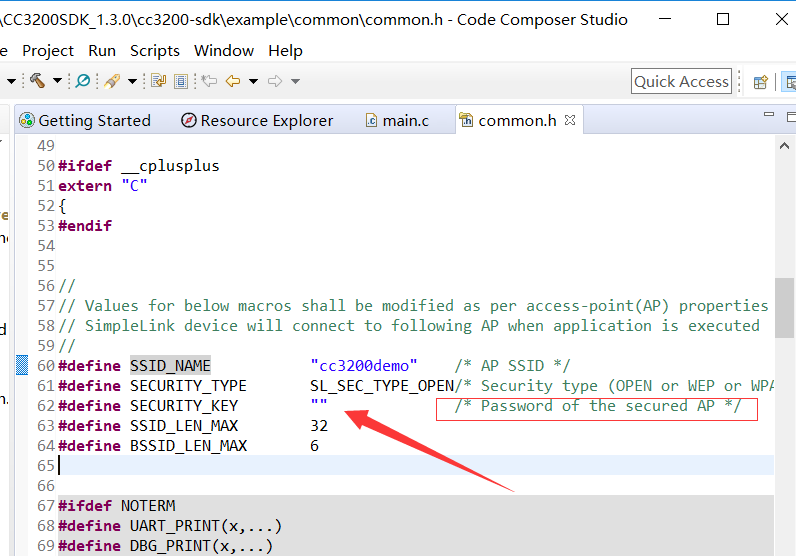Maximize the Code Composer Studio window
Viewport: 796px width, 556px height.
pos(723,19)
